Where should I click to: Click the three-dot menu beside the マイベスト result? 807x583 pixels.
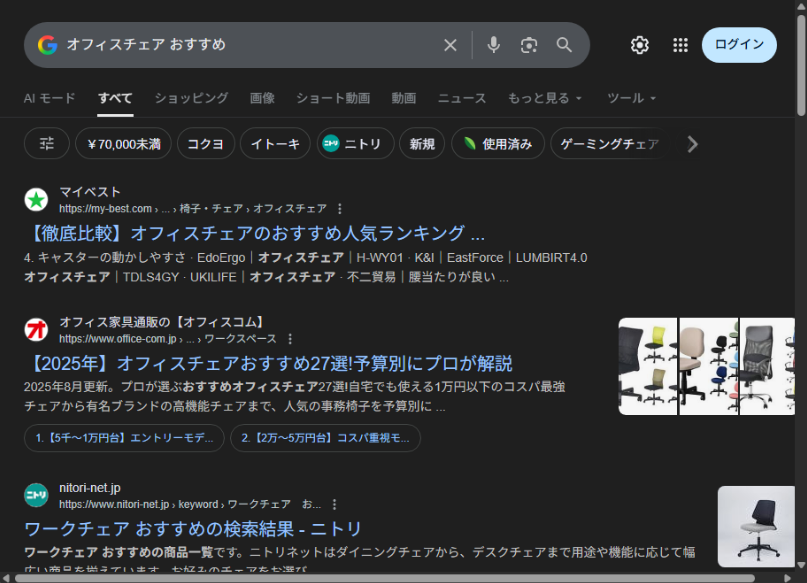(340, 209)
